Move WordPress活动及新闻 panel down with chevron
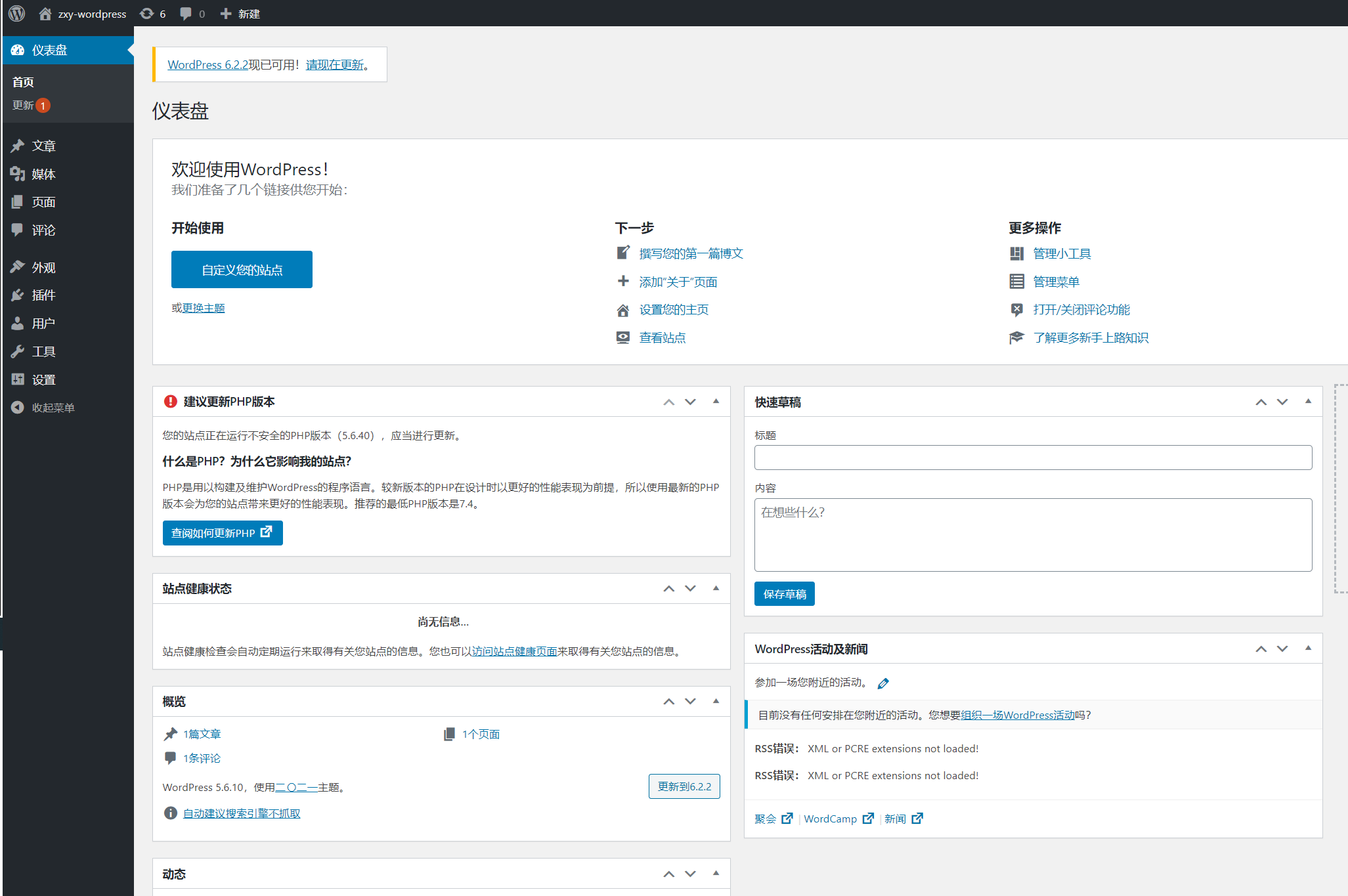 click(x=1282, y=649)
